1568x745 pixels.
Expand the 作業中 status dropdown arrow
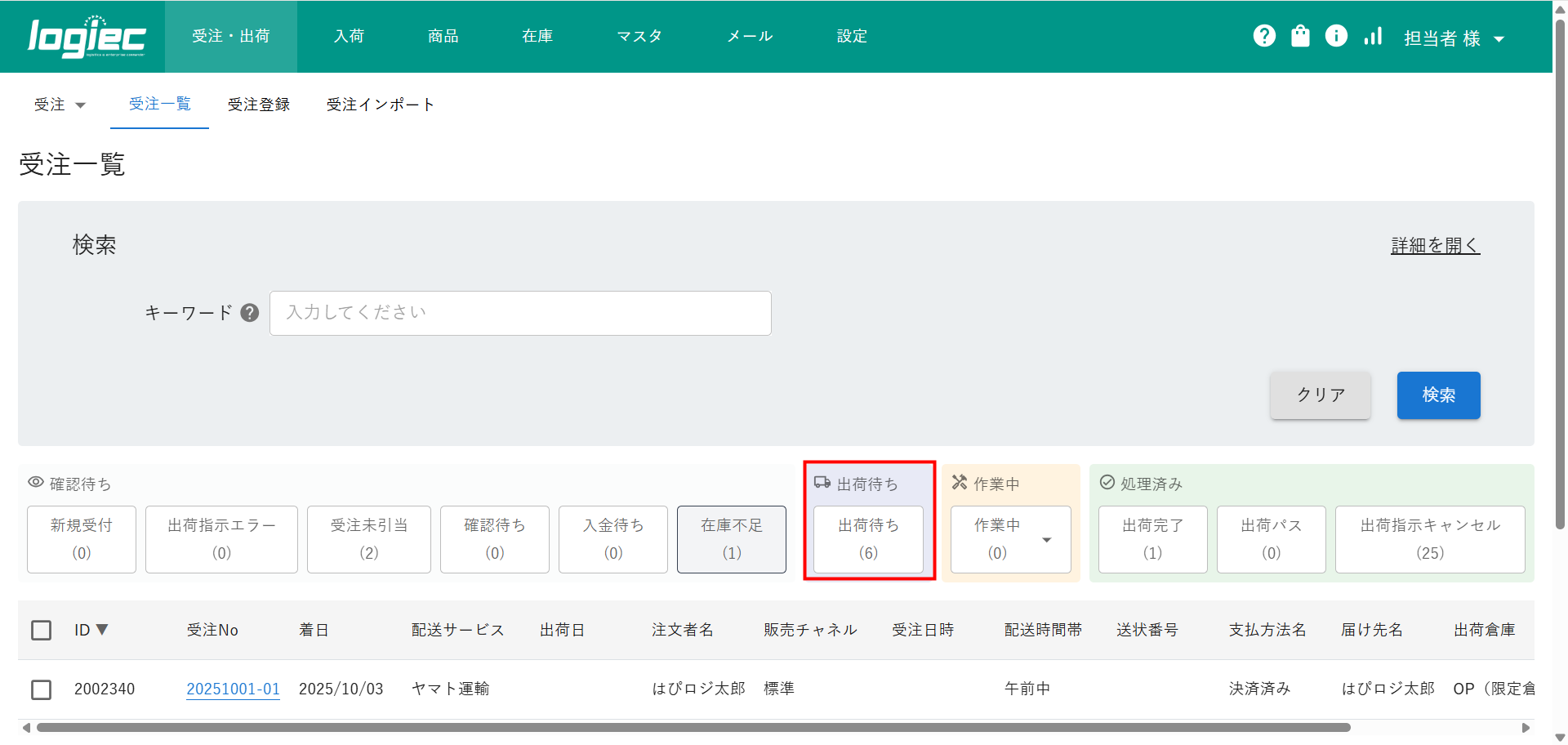(x=1046, y=540)
